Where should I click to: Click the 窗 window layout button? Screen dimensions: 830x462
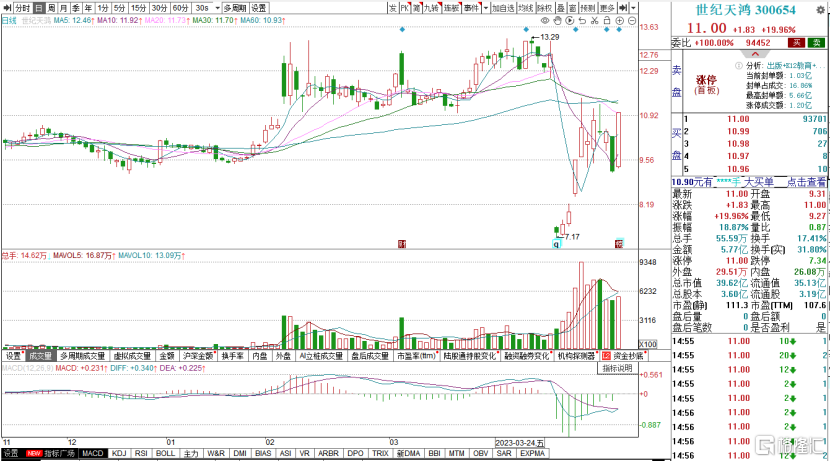click(573, 8)
